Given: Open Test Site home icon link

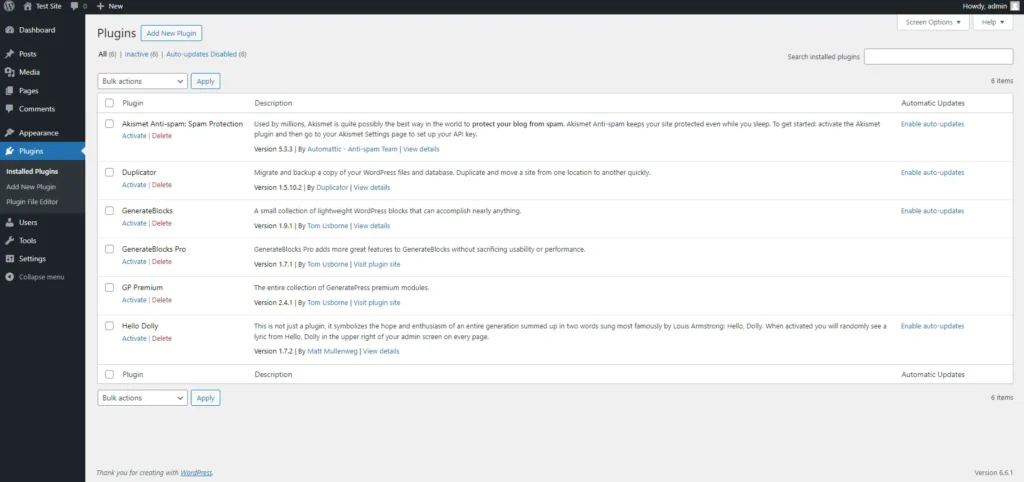Looking at the screenshot, I should click(x=27, y=6).
